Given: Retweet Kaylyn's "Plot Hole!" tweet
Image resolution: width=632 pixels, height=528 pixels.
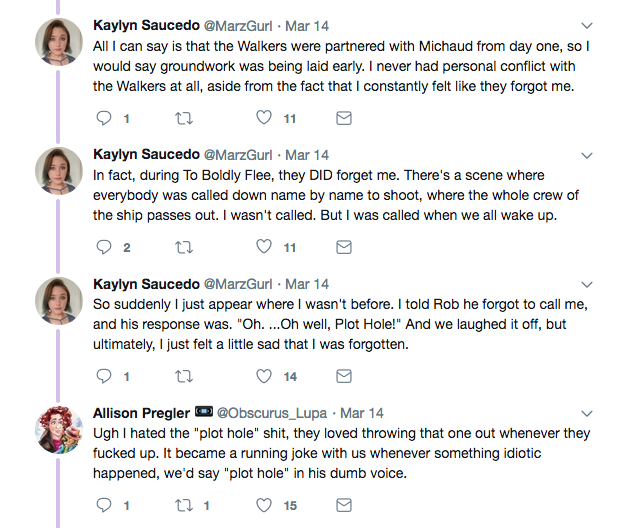Looking at the screenshot, I should point(184,376).
